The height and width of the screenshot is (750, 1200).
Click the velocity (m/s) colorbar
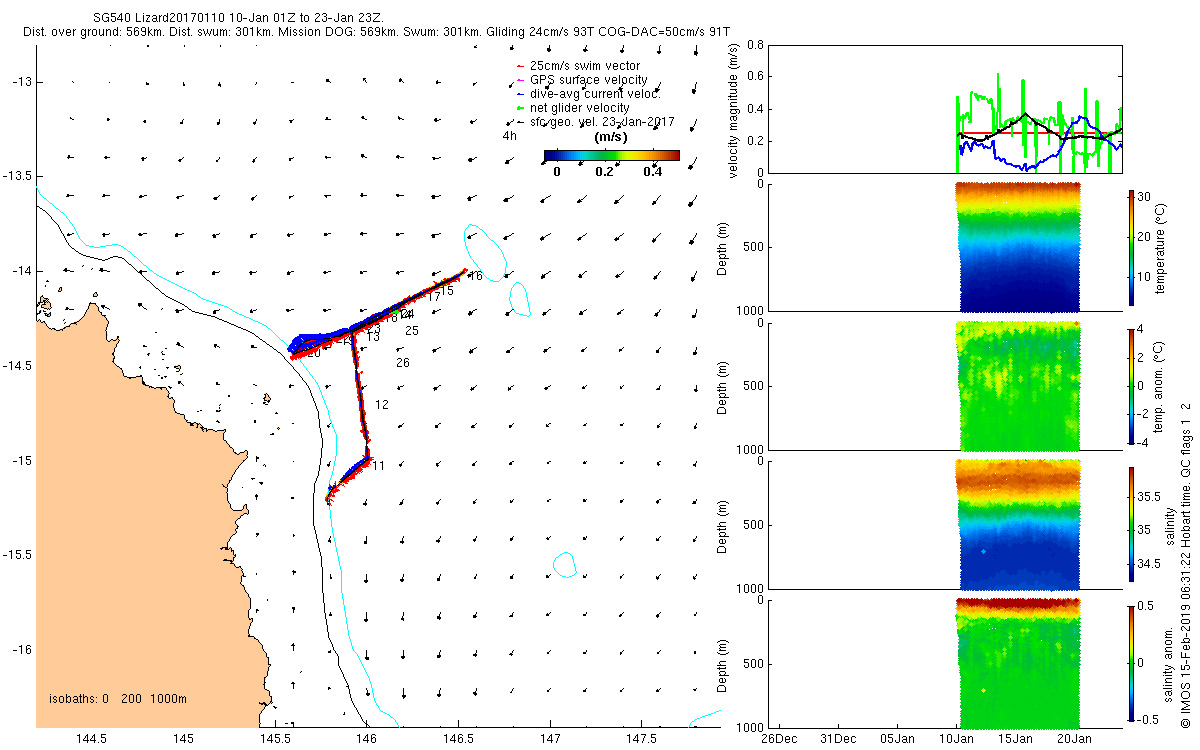pyautogui.click(x=612, y=155)
